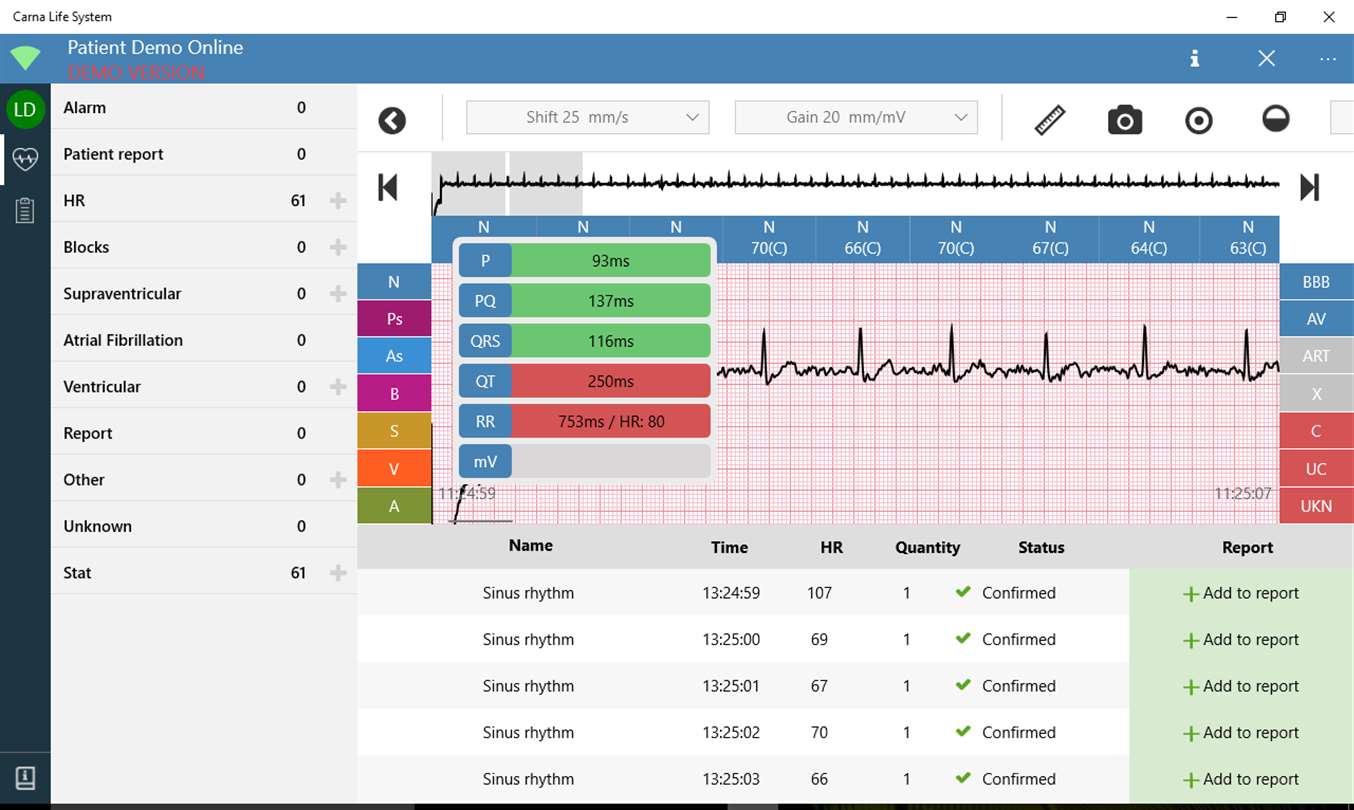Screen dimensions: 1354x810
Task: Select the Patient report list item
Action: 204,154
